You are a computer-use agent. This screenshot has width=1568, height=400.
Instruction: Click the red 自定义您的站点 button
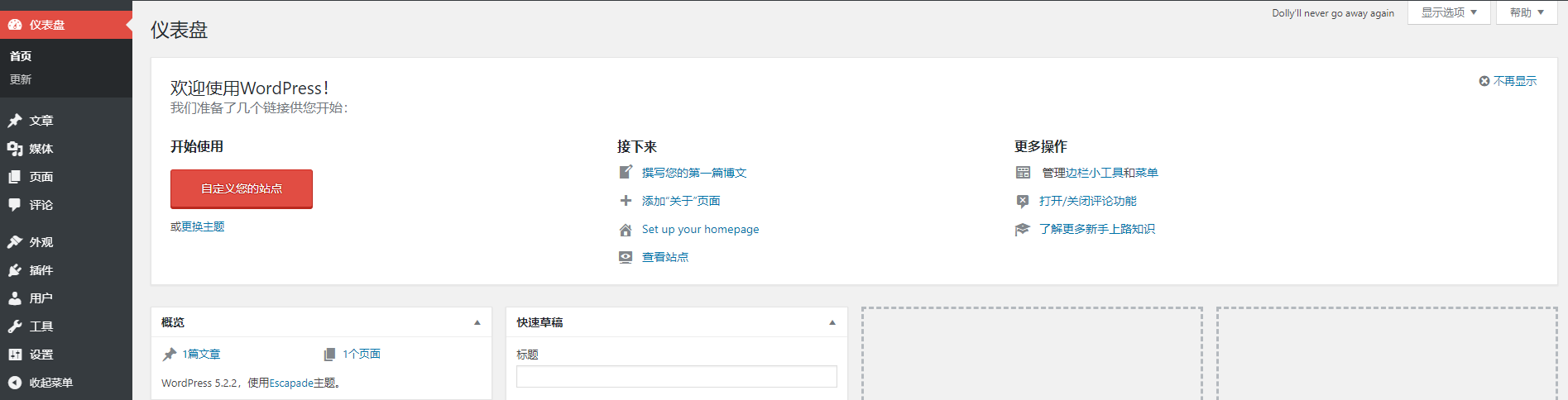(x=242, y=189)
